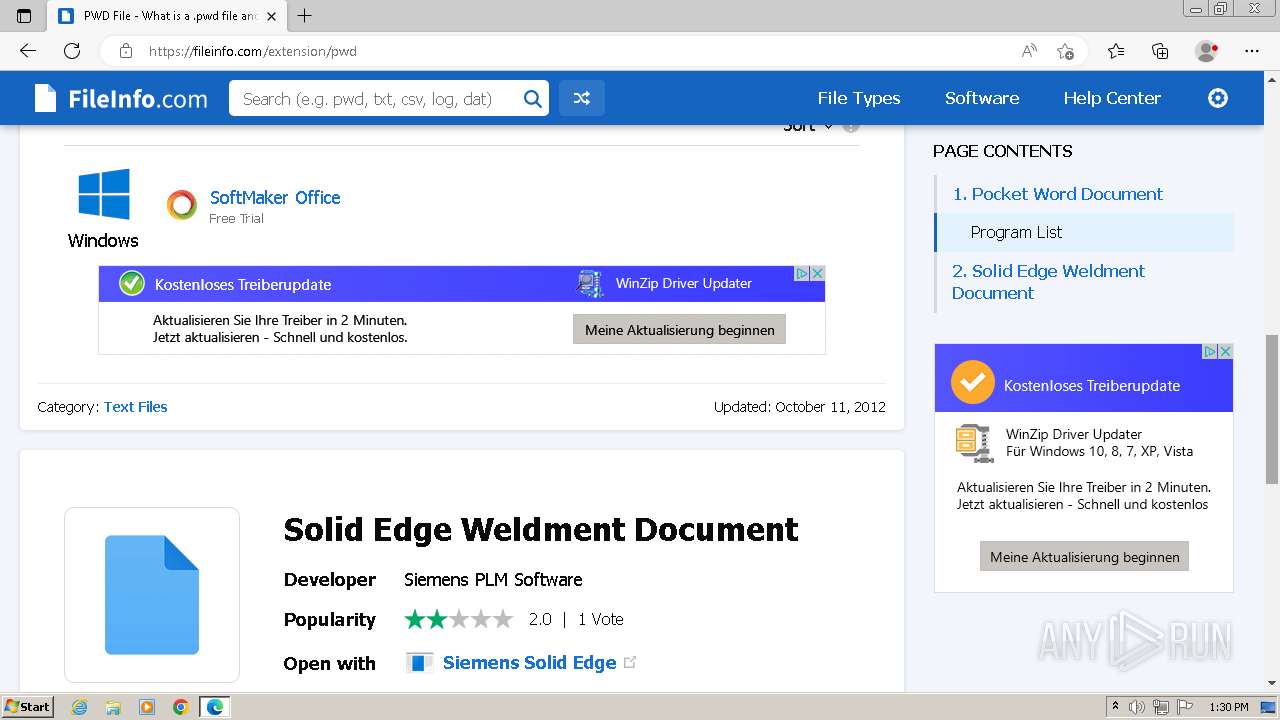This screenshot has width=1280, height=720.
Task: Close the sidebar ad X icon
Action: click(x=1225, y=351)
